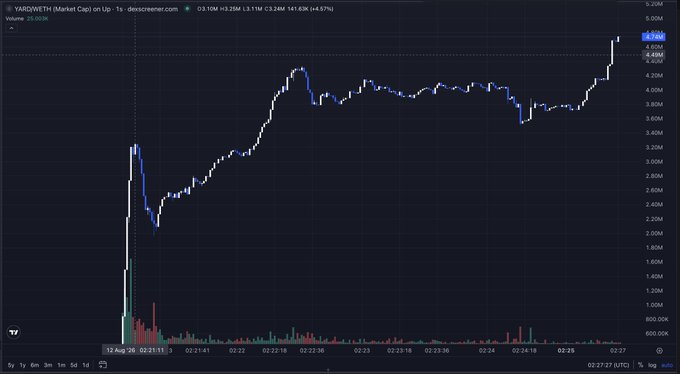Click the 02:24:18 time axis label
The height and width of the screenshot is (374, 680).
tap(524, 351)
